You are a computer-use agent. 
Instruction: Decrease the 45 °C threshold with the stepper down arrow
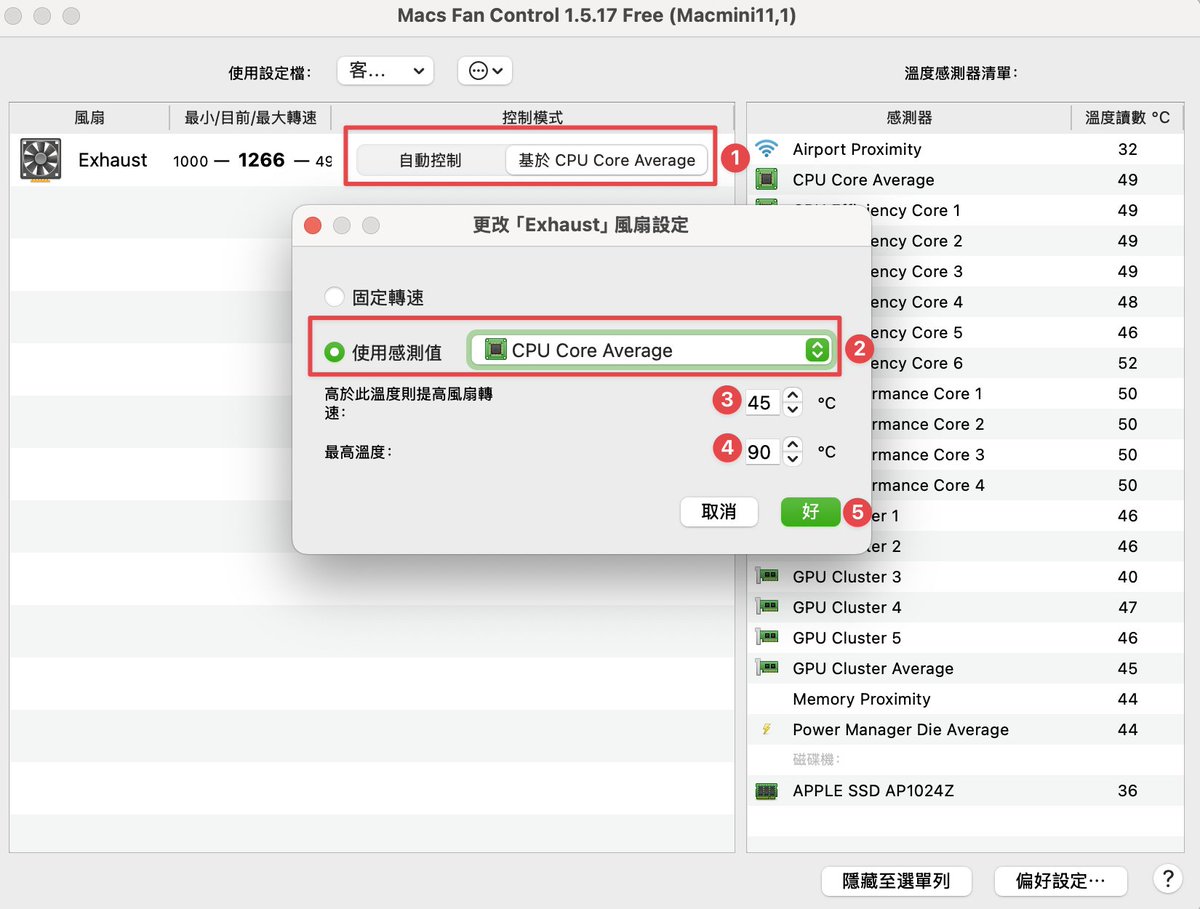pos(793,409)
